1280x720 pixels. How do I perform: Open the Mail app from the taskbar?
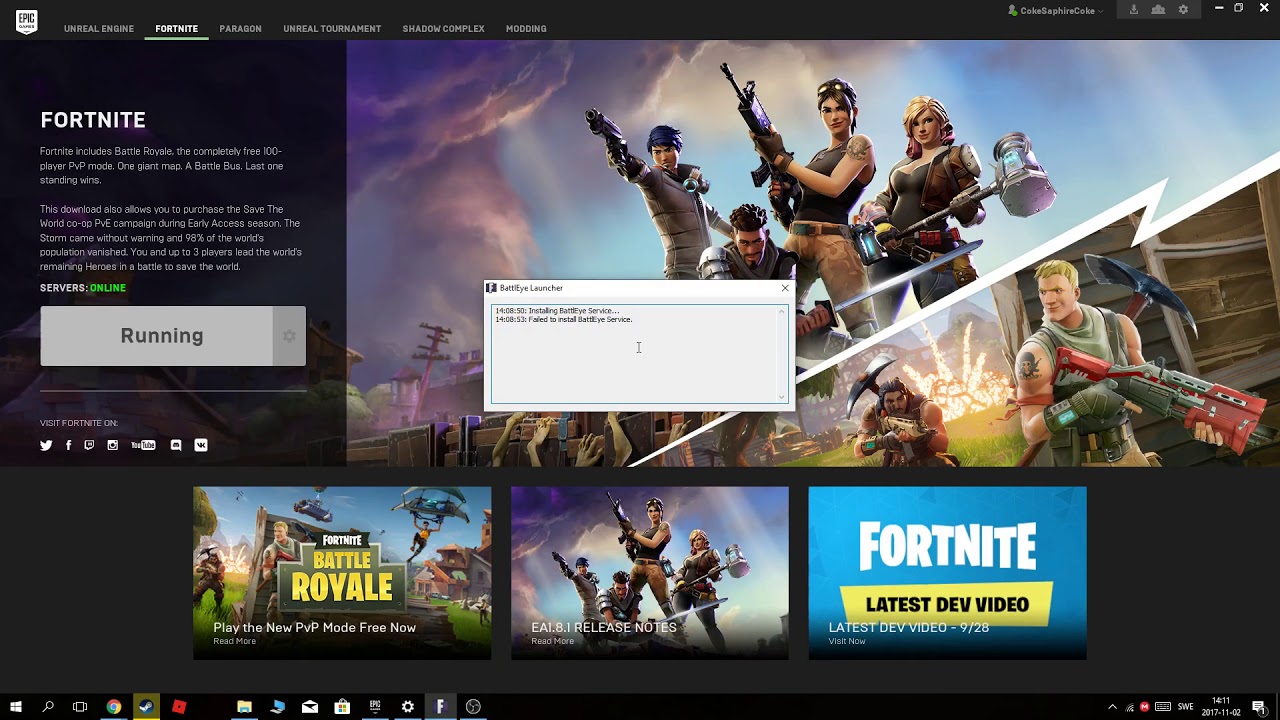310,707
